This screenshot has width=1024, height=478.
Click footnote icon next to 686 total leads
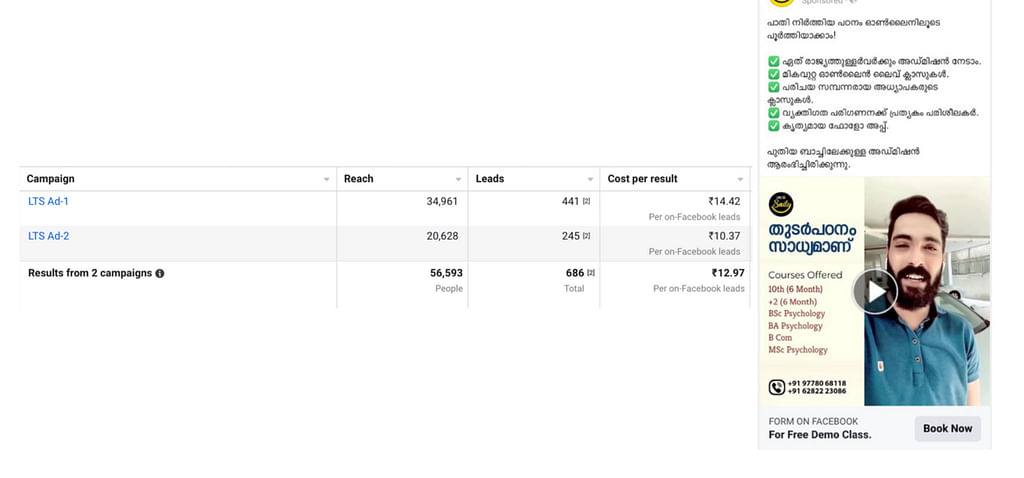pyautogui.click(x=591, y=273)
